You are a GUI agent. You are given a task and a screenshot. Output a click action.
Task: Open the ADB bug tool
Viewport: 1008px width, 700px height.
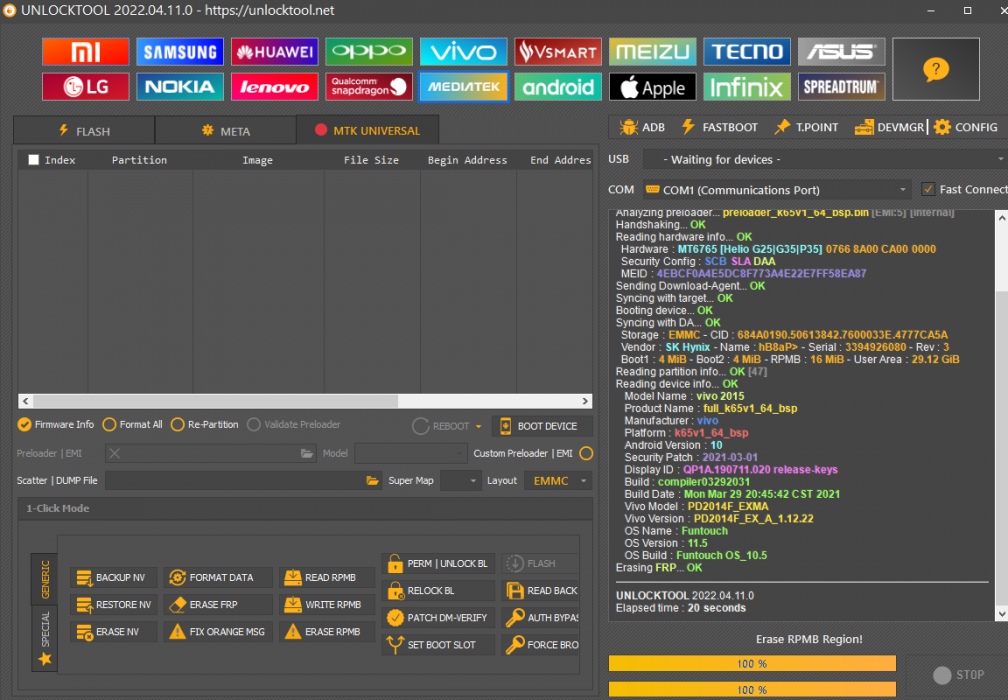[x=642, y=127]
